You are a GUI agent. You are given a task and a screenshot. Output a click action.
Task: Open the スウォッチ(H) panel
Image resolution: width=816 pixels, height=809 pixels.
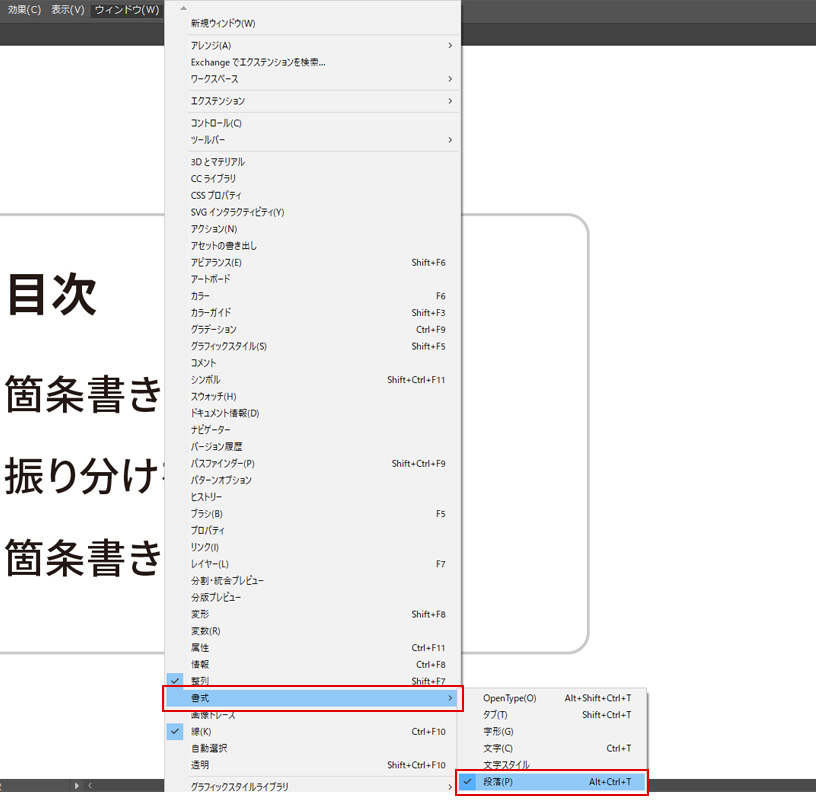pyautogui.click(x=312, y=396)
